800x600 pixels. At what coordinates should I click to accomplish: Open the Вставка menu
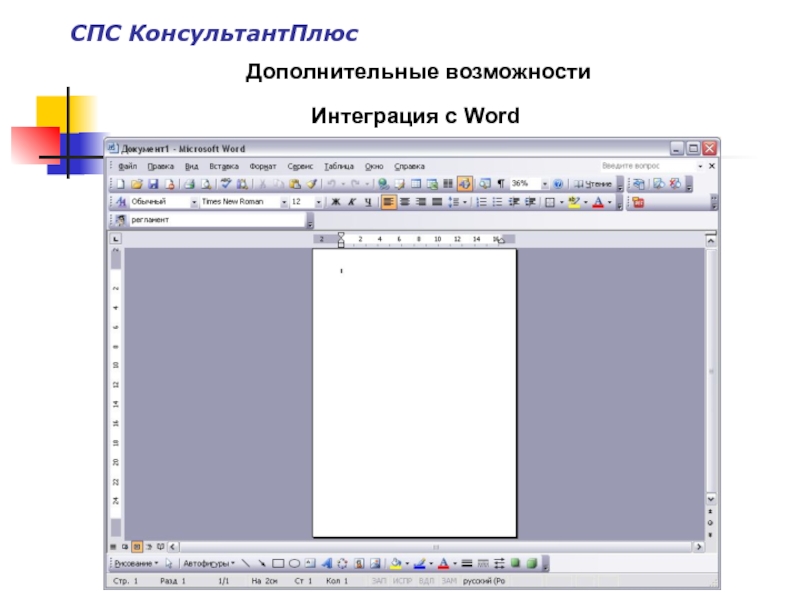point(224,166)
